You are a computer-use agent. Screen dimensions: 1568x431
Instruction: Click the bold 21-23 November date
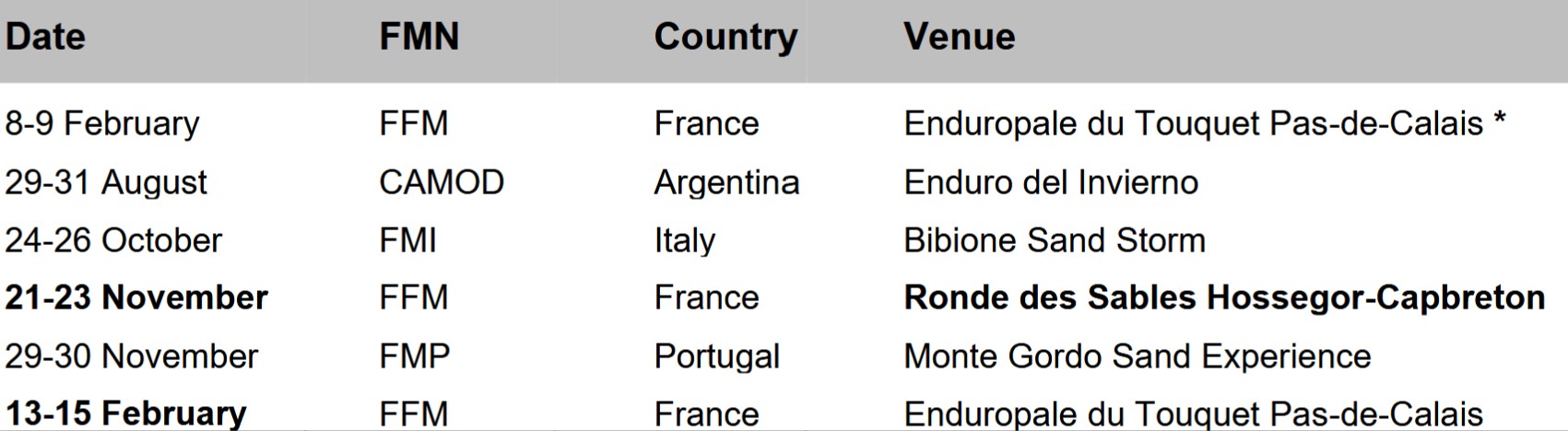click(136, 298)
